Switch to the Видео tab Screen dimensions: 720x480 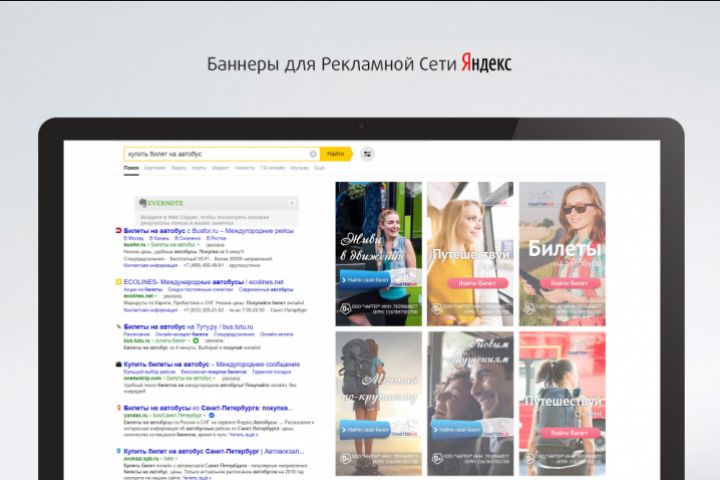point(179,168)
